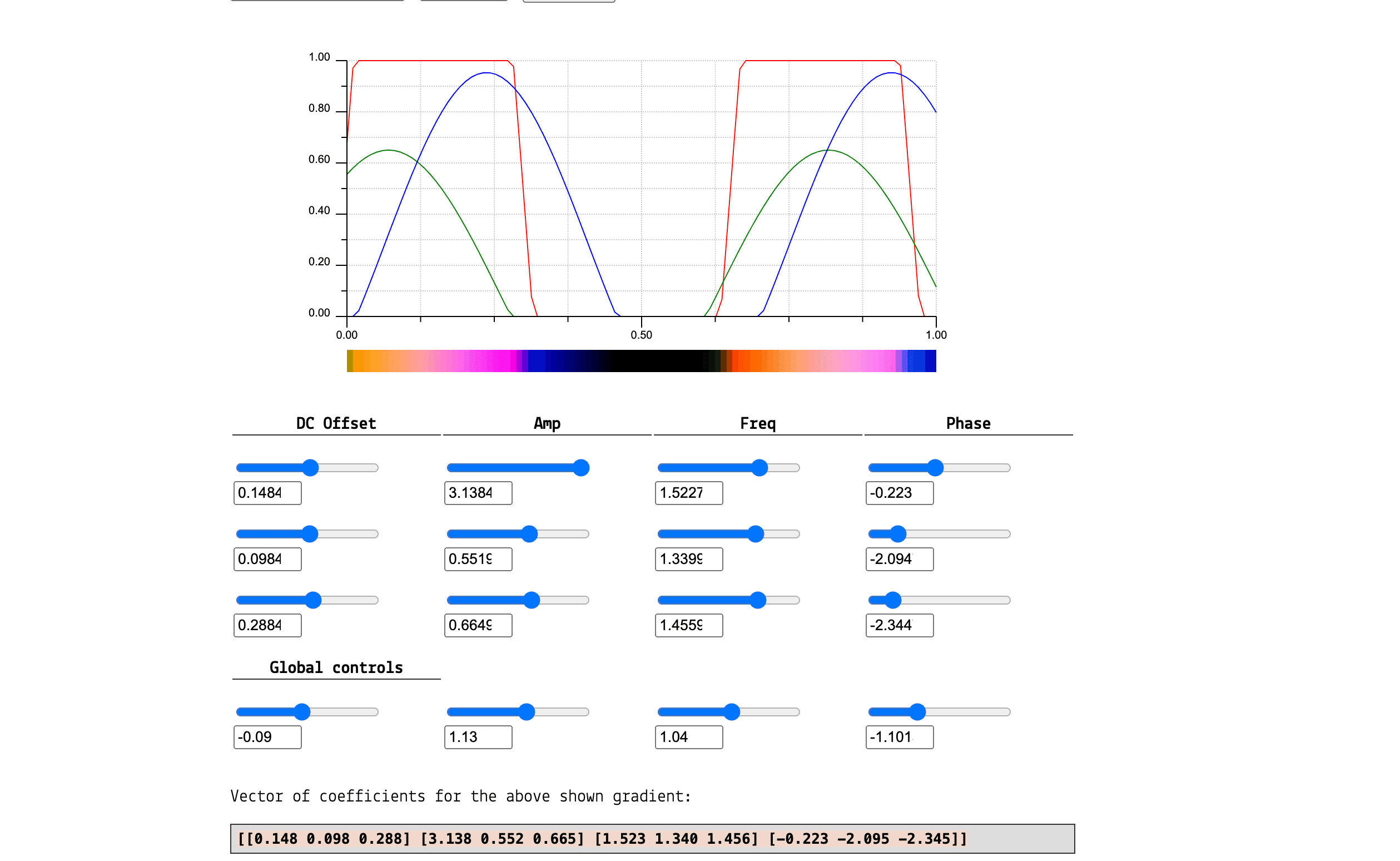Click the coefficient vector output box
This screenshot has height=861, width=1400.
(x=653, y=839)
